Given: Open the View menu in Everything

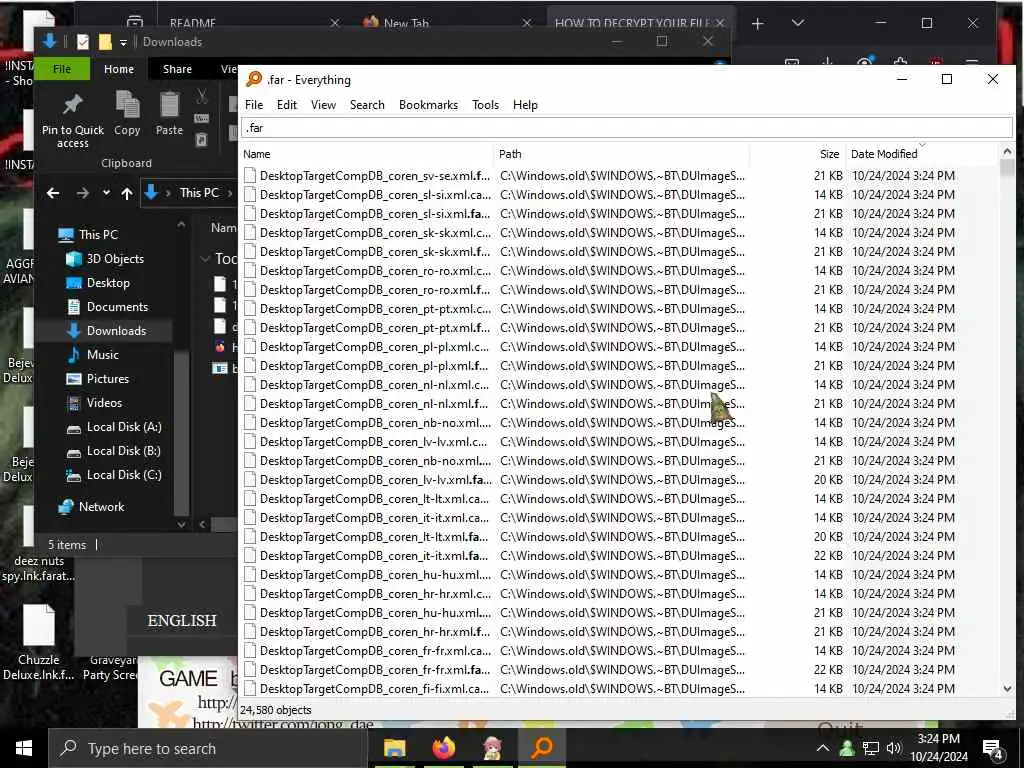Looking at the screenshot, I should tap(323, 104).
